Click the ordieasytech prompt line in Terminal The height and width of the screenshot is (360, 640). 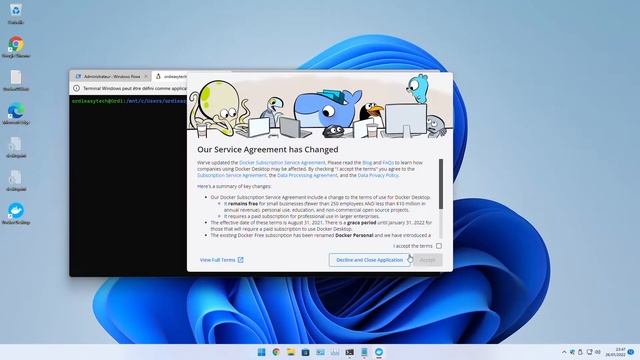point(129,101)
